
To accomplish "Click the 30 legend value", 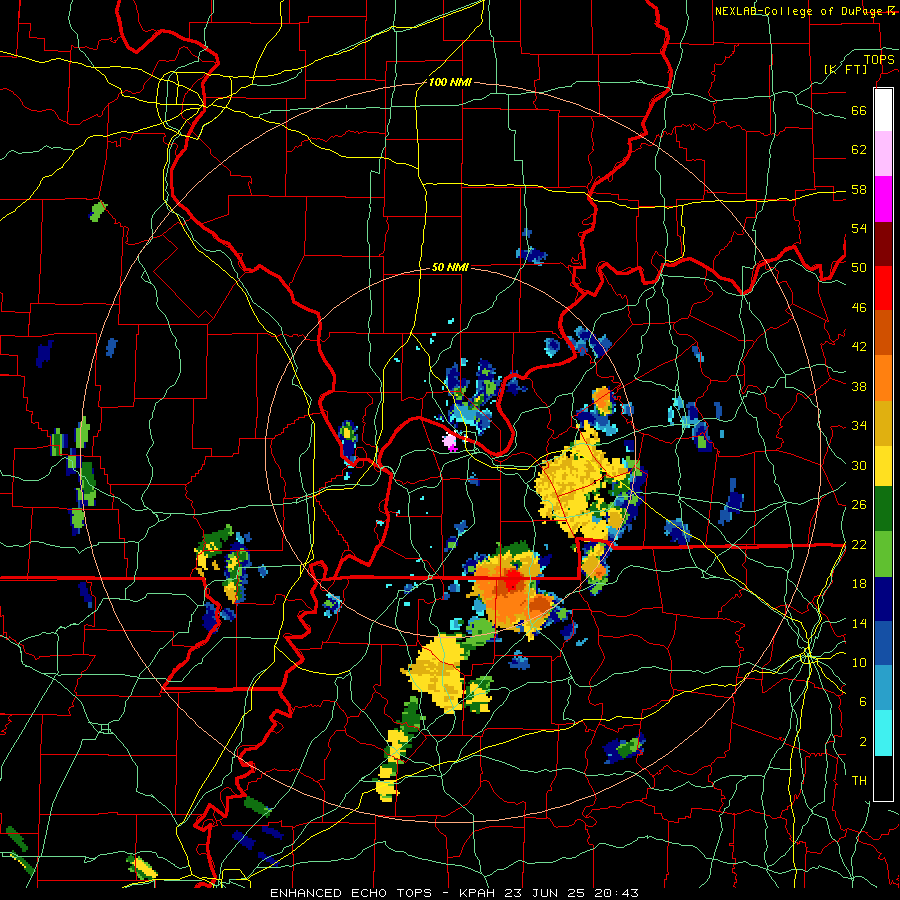I will tap(859, 465).
